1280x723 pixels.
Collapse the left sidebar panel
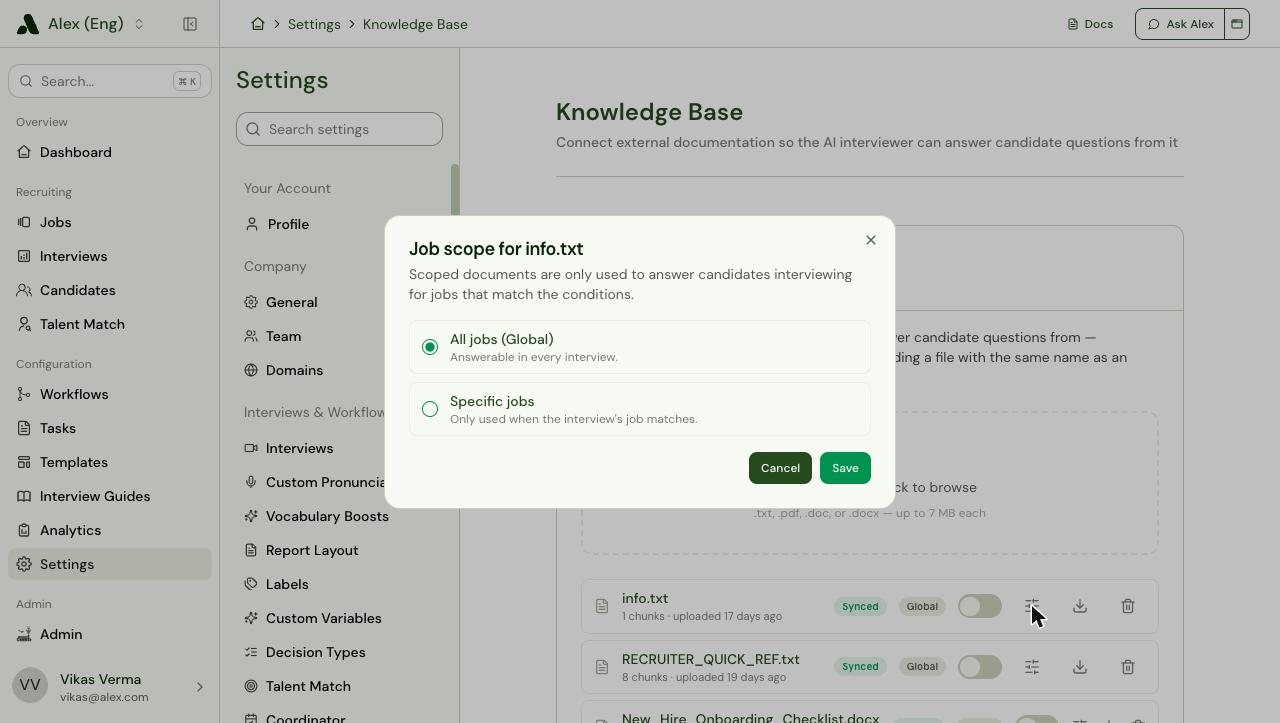coord(190,24)
